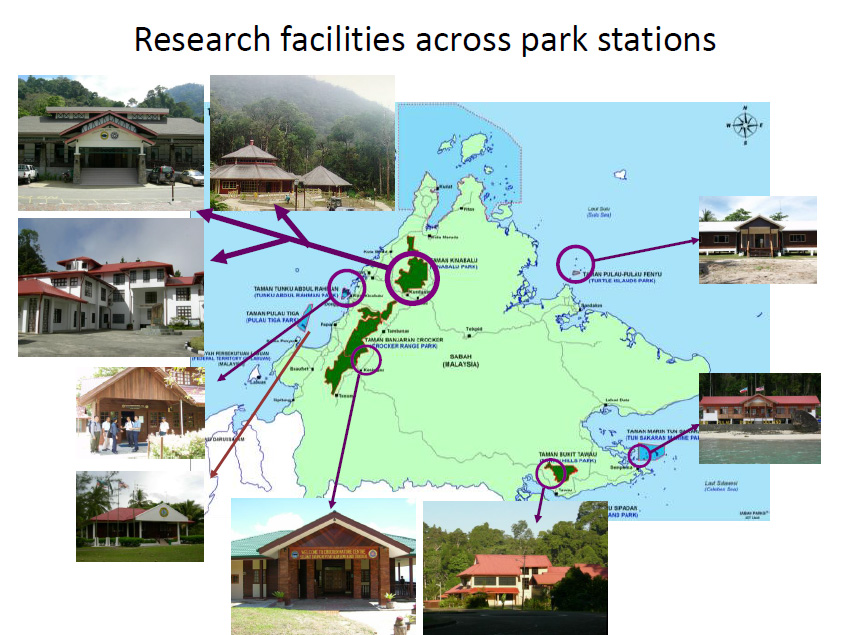Click the Crocker Range Park circle marker
The image size is (845, 635).
coord(368,365)
